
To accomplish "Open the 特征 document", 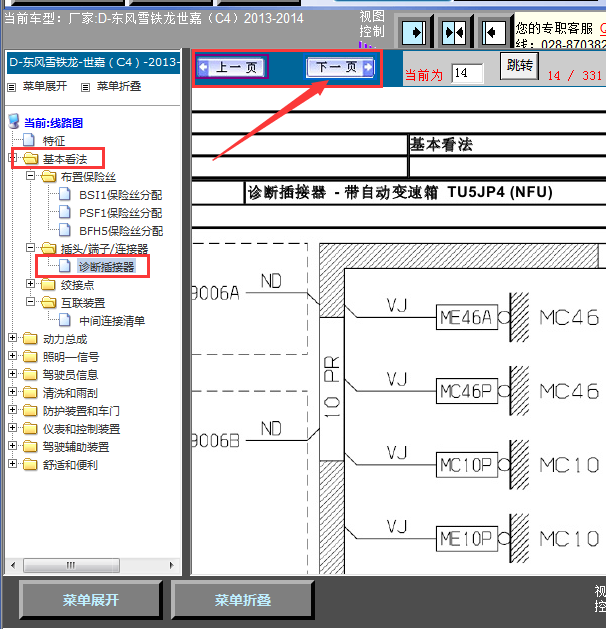I will (x=54, y=141).
